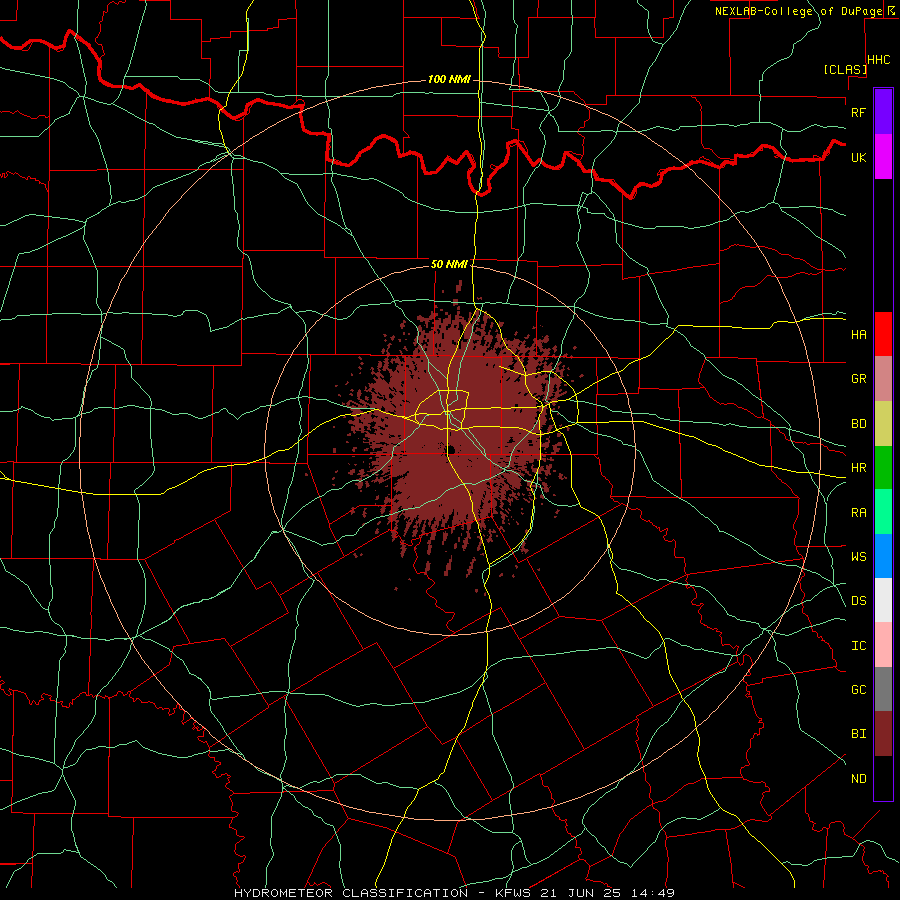Click the UK magenta legend swatch
This screenshot has width=900, height=900.
(883, 157)
